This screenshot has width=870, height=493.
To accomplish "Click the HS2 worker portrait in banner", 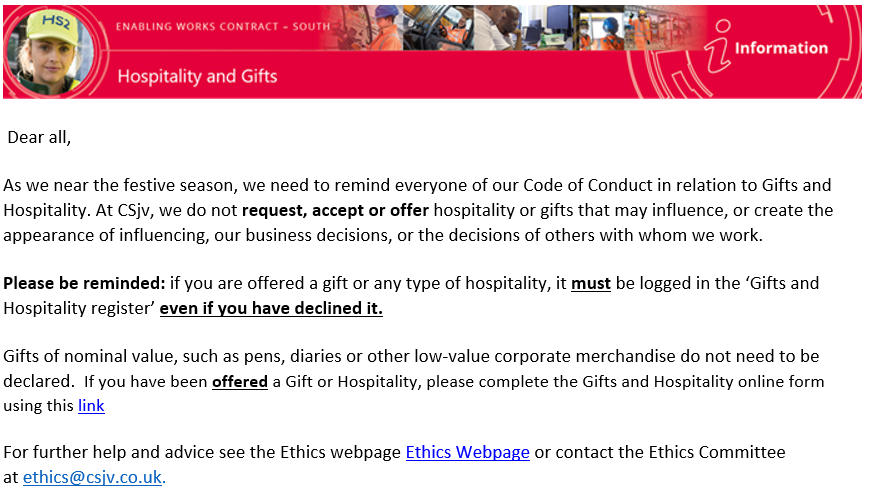I will click(51, 52).
